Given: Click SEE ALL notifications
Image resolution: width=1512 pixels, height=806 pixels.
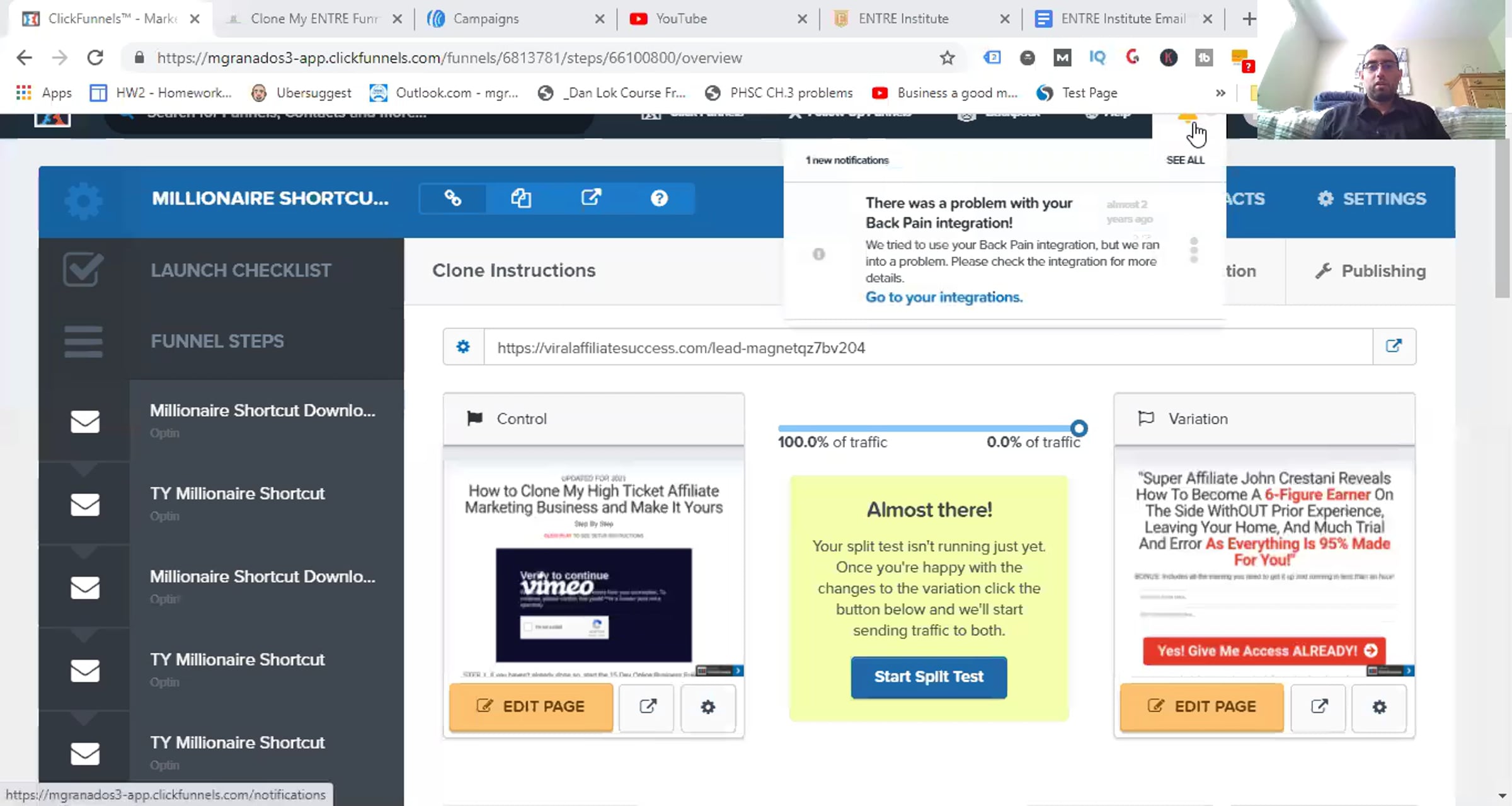Looking at the screenshot, I should click(1185, 160).
